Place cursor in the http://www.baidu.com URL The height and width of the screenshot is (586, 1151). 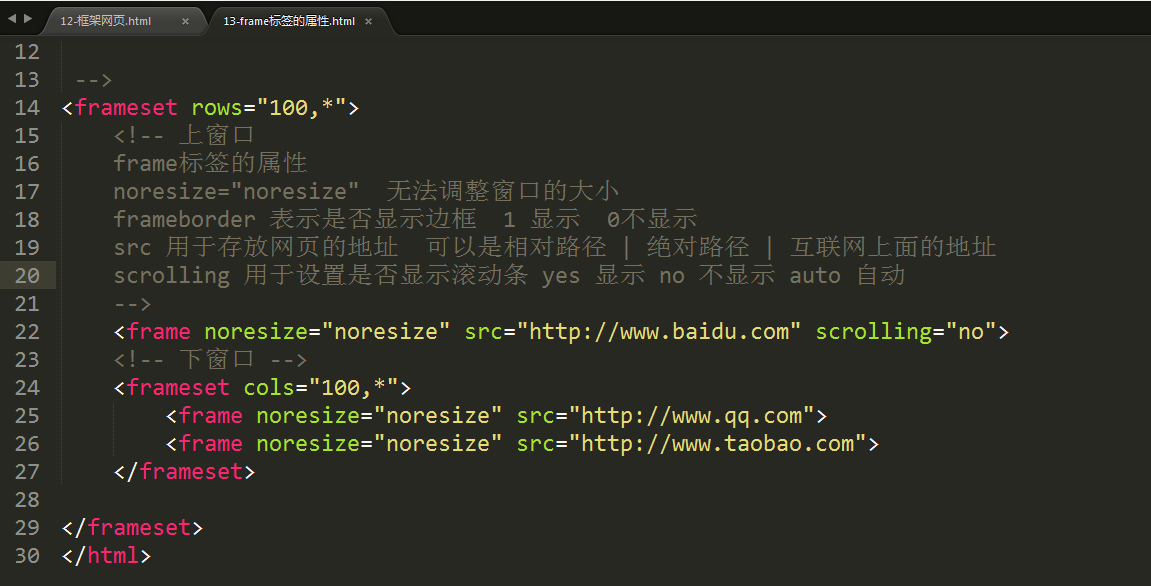point(658,332)
